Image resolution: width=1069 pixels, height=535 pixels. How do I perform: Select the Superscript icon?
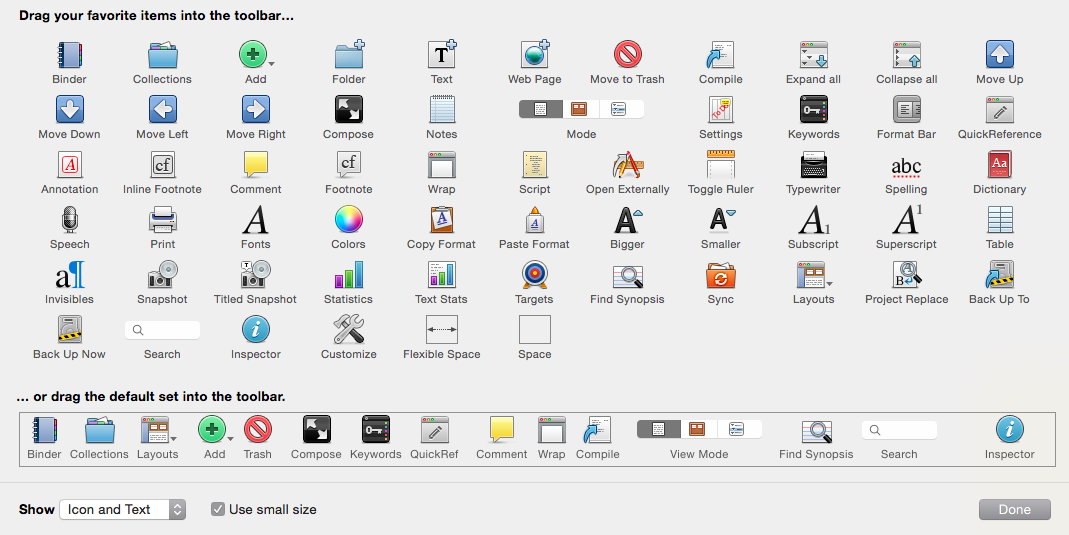pyautogui.click(x=907, y=219)
